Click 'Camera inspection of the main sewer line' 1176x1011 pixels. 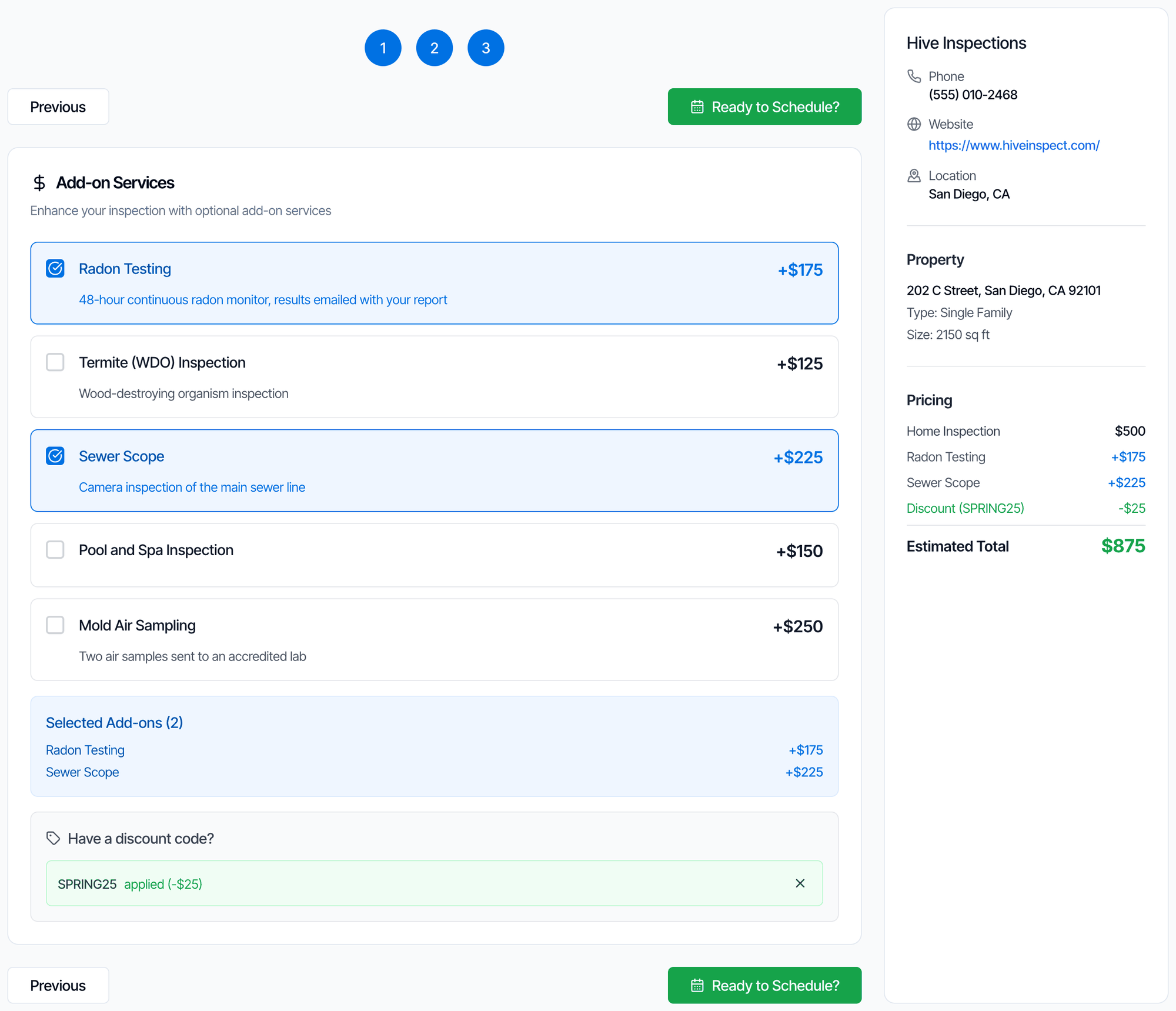[192, 487]
